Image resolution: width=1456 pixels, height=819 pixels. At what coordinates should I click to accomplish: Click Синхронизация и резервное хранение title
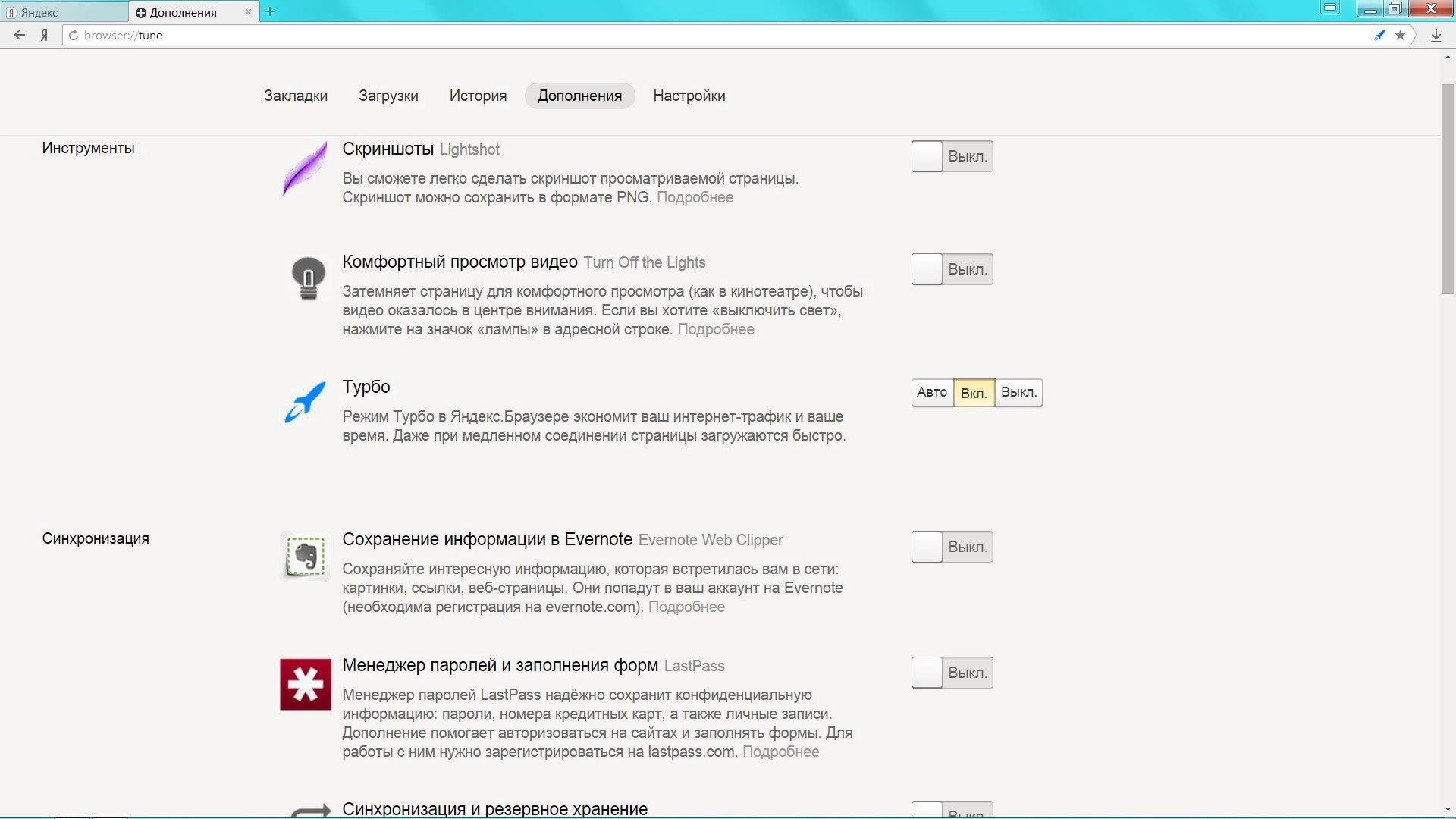[494, 809]
